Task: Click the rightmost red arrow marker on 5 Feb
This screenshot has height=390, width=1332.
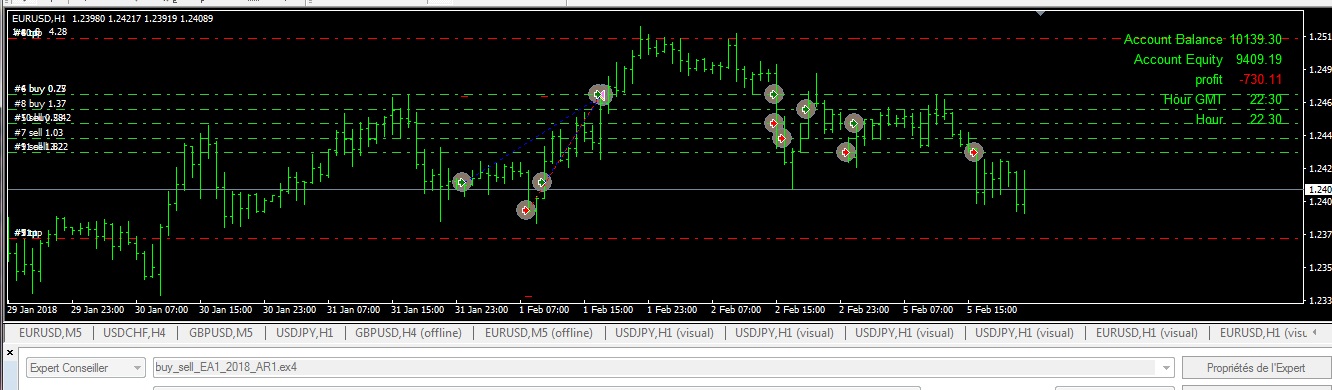Action: [972, 152]
